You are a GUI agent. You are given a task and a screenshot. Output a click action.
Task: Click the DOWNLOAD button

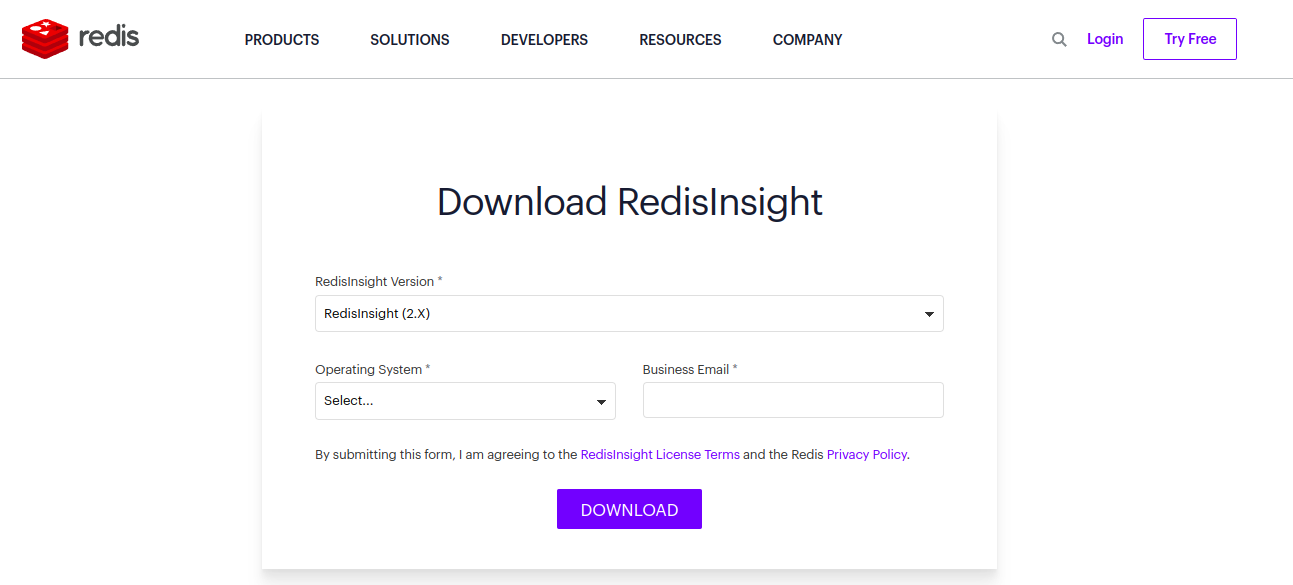629,509
